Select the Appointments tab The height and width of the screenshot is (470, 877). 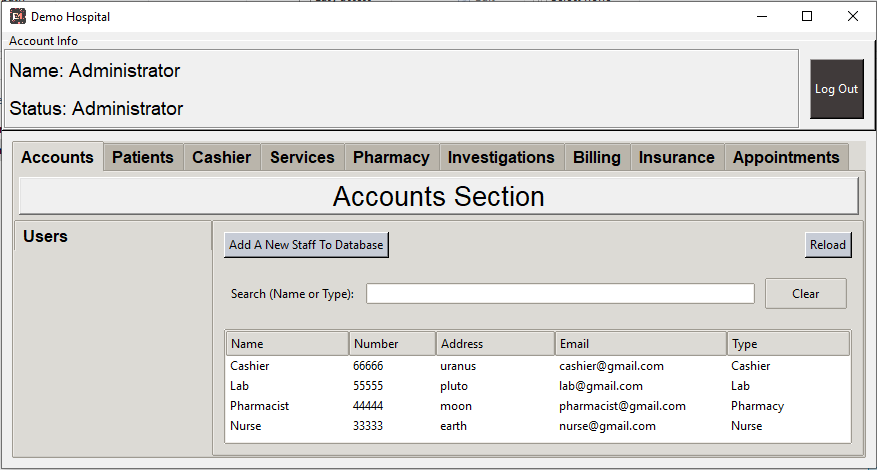tap(786, 157)
